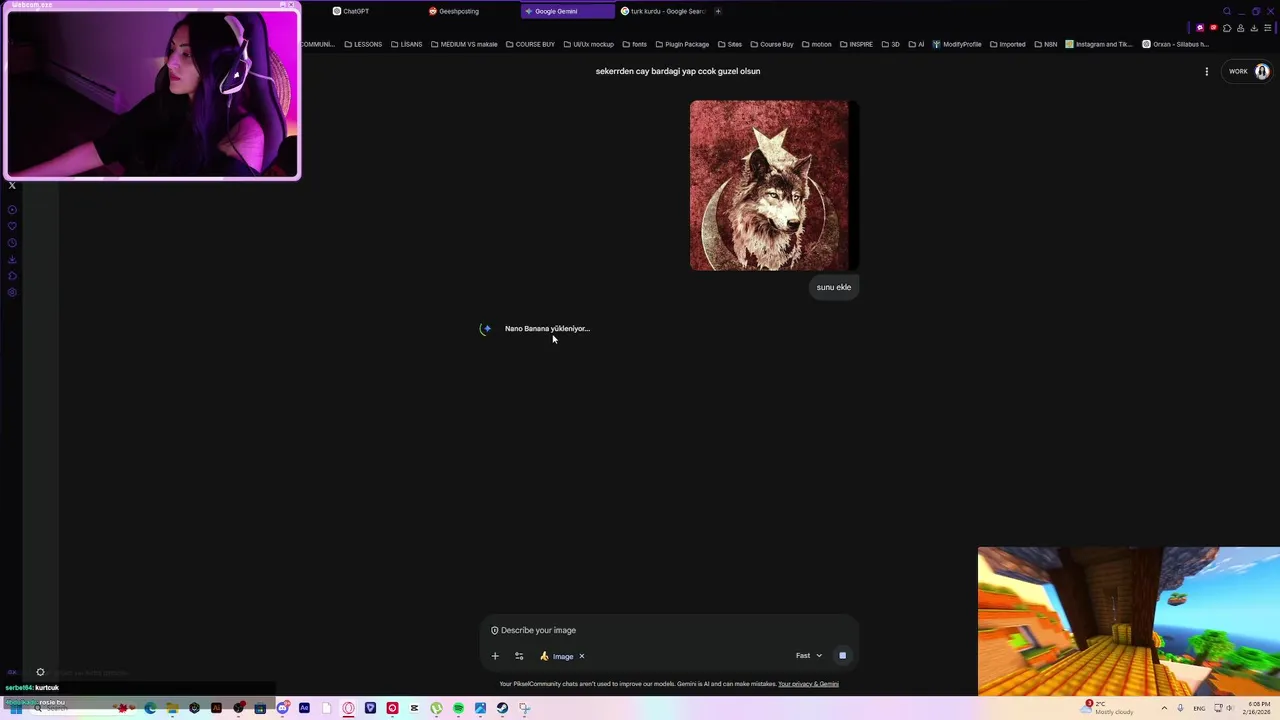Open the WORK account avatar

[1262, 71]
